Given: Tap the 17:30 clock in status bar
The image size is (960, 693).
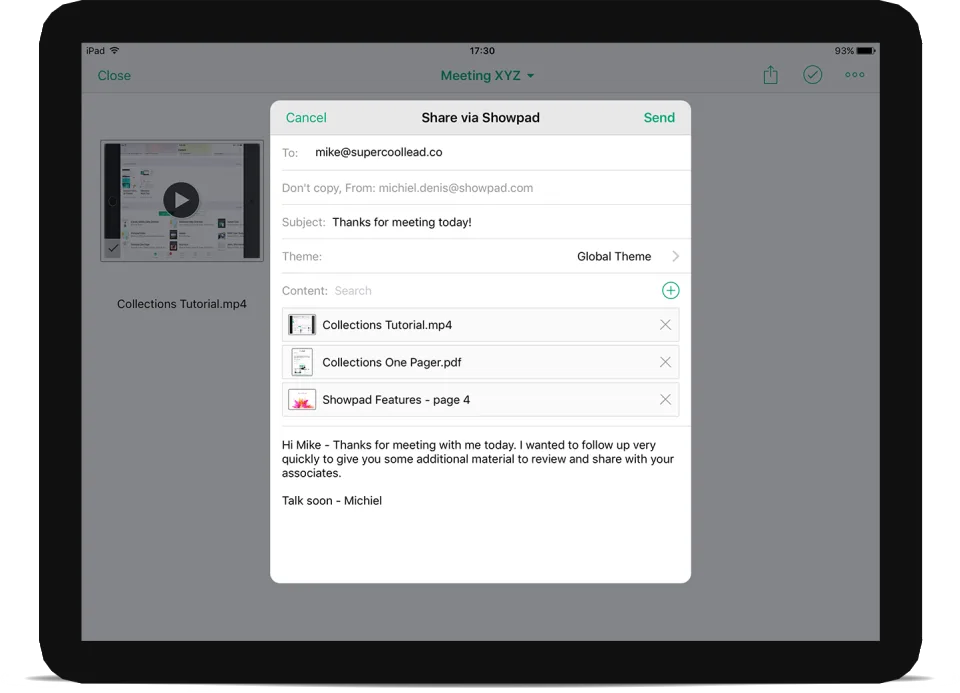Looking at the screenshot, I should click(482, 51).
